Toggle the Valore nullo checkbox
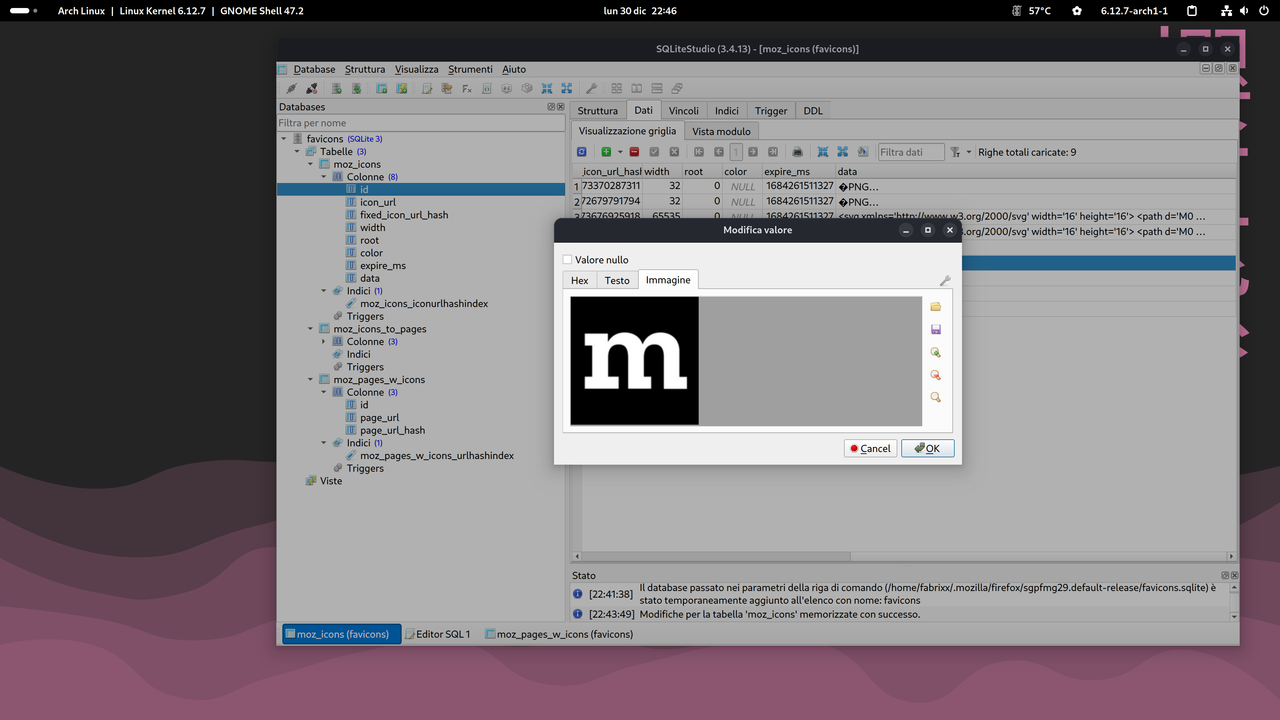Viewport: 1280px width, 720px height. point(568,260)
